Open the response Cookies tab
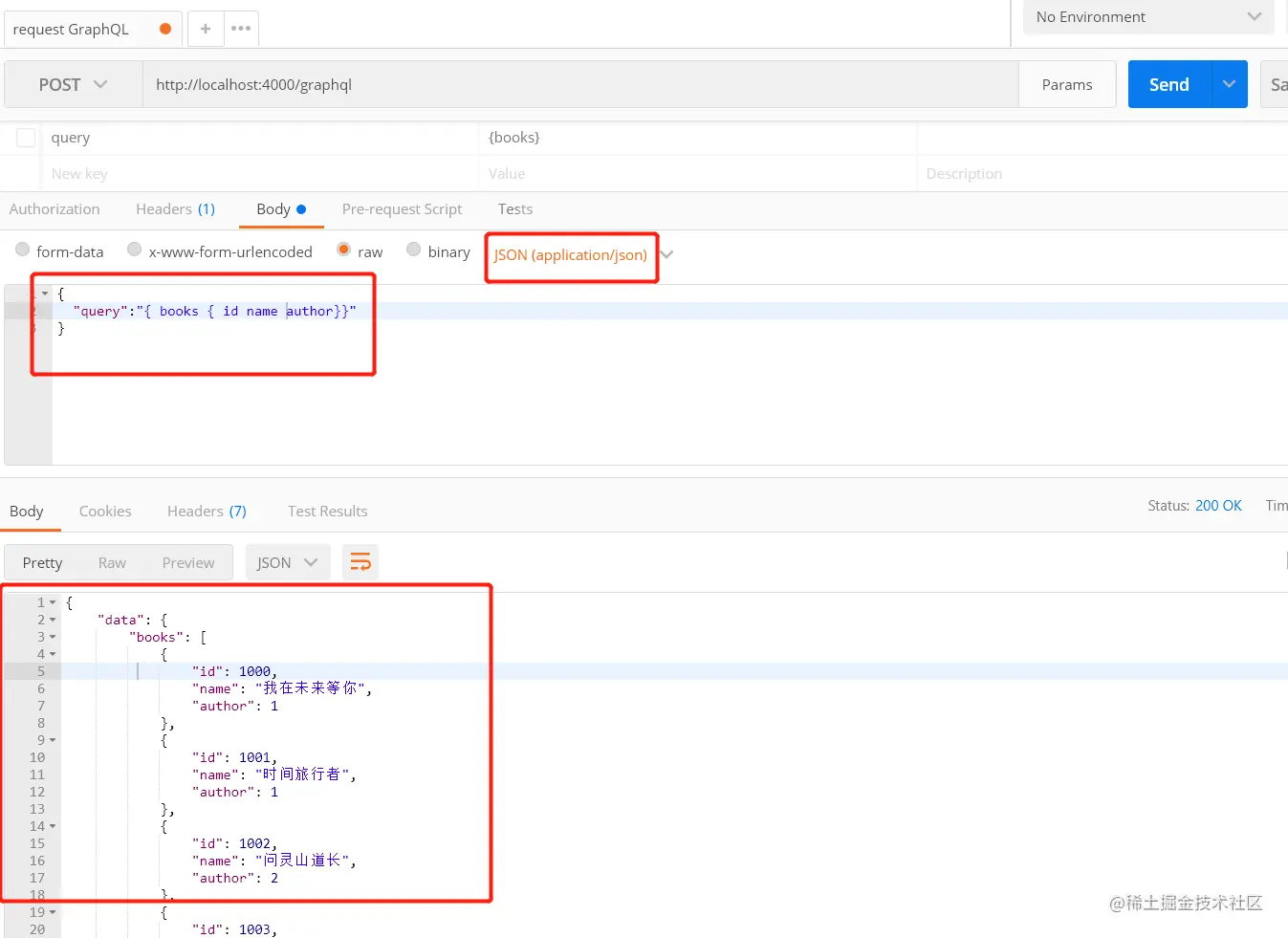 click(105, 512)
